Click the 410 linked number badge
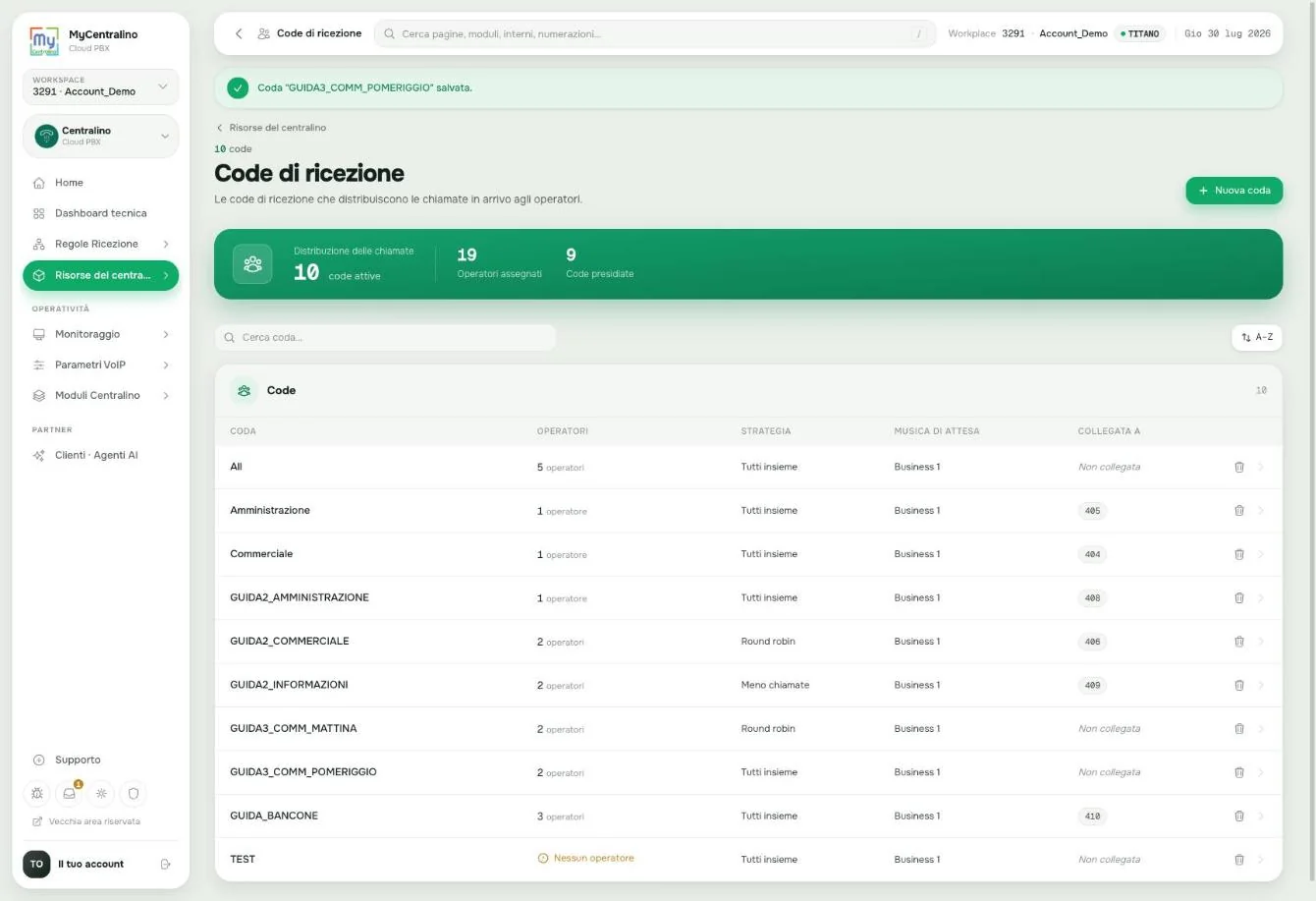The width and height of the screenshot is (1316, 901). [x=1092, y=816]
